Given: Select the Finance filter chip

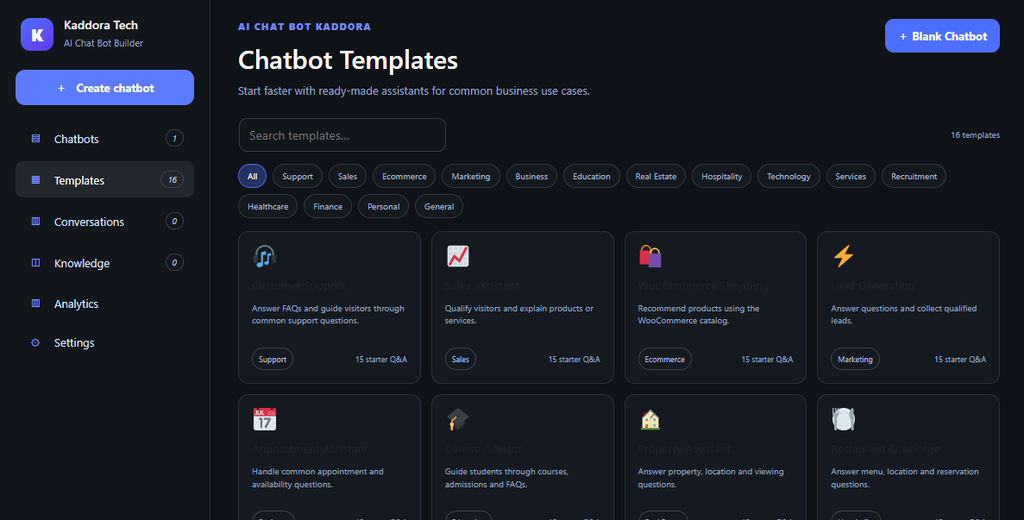Looking at the screenshot, I should click(x=328, y=206).
